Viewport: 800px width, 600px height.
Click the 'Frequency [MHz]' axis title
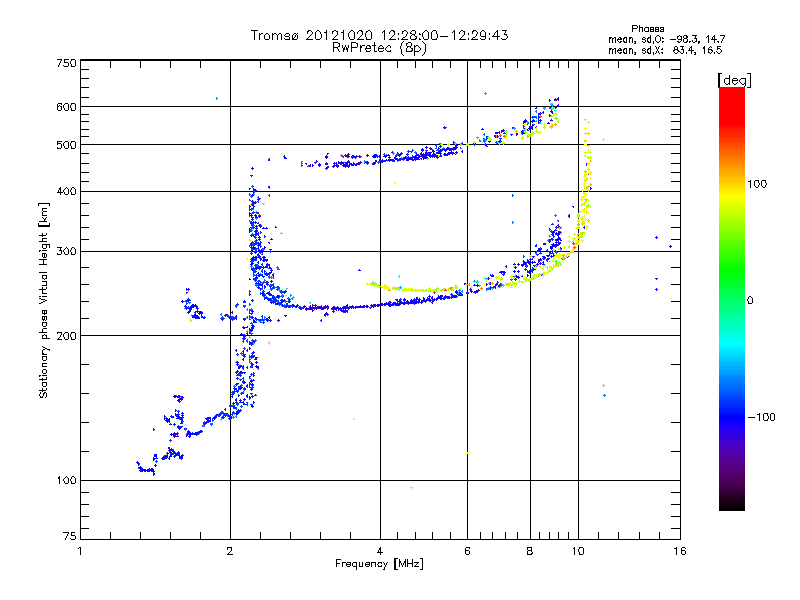(x=379, y=564)
